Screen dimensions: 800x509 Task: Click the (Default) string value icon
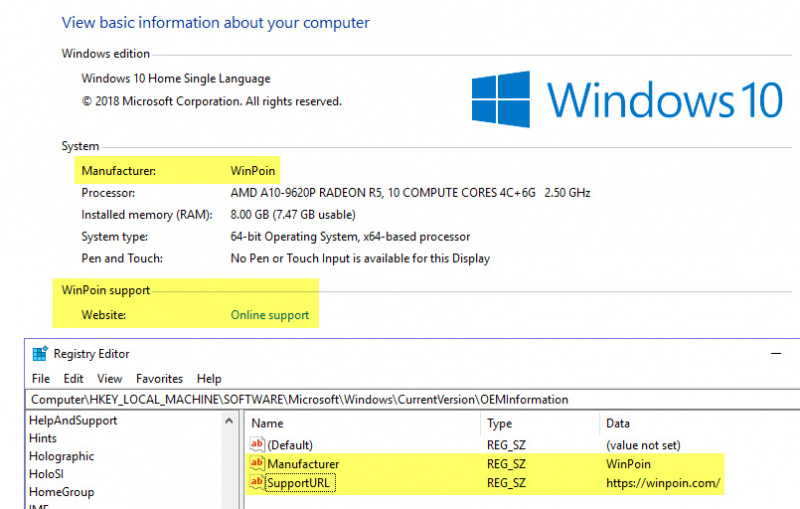(257, 444)
